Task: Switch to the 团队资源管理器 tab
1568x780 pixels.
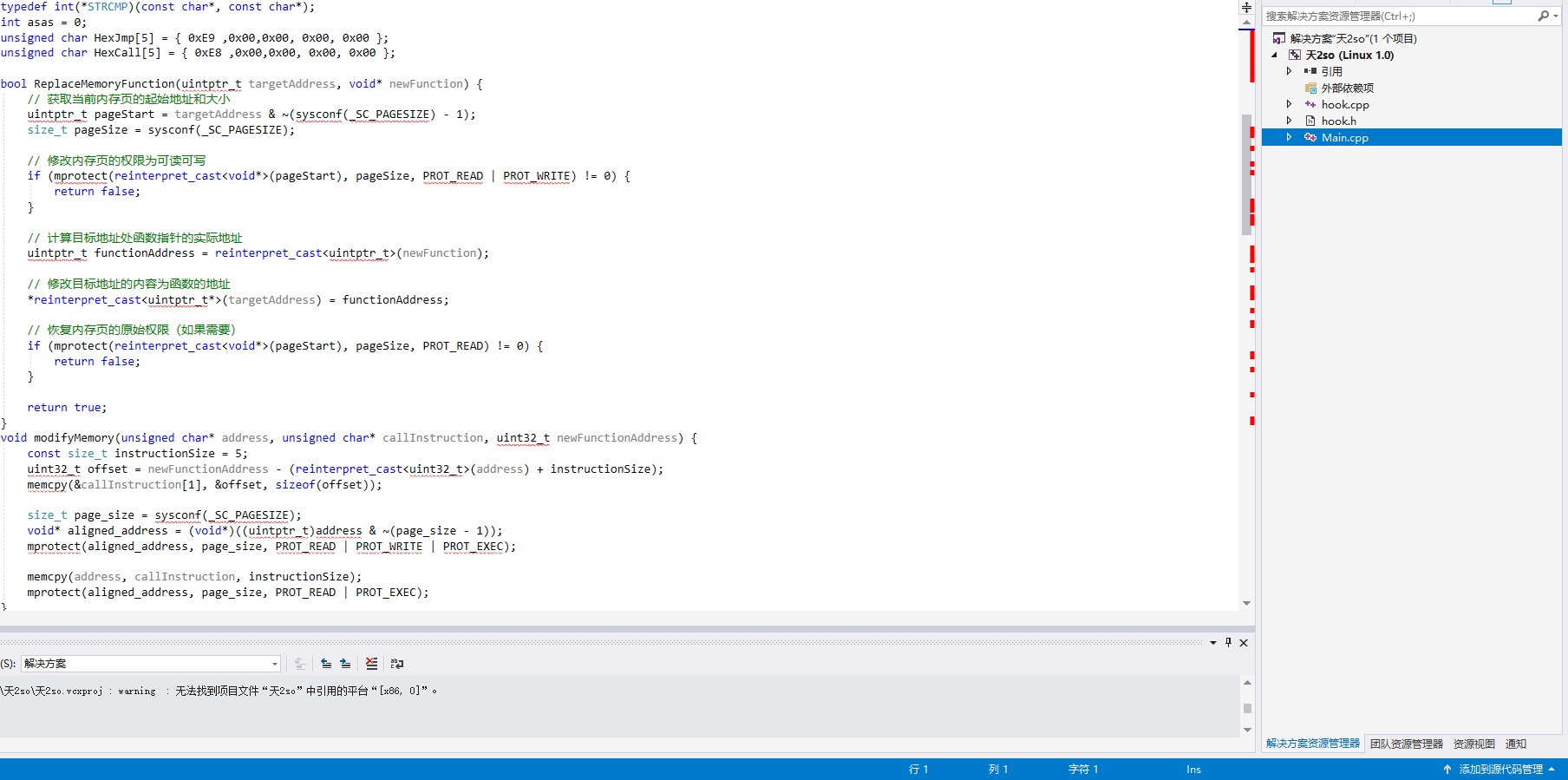Action: click(1406, 744)
